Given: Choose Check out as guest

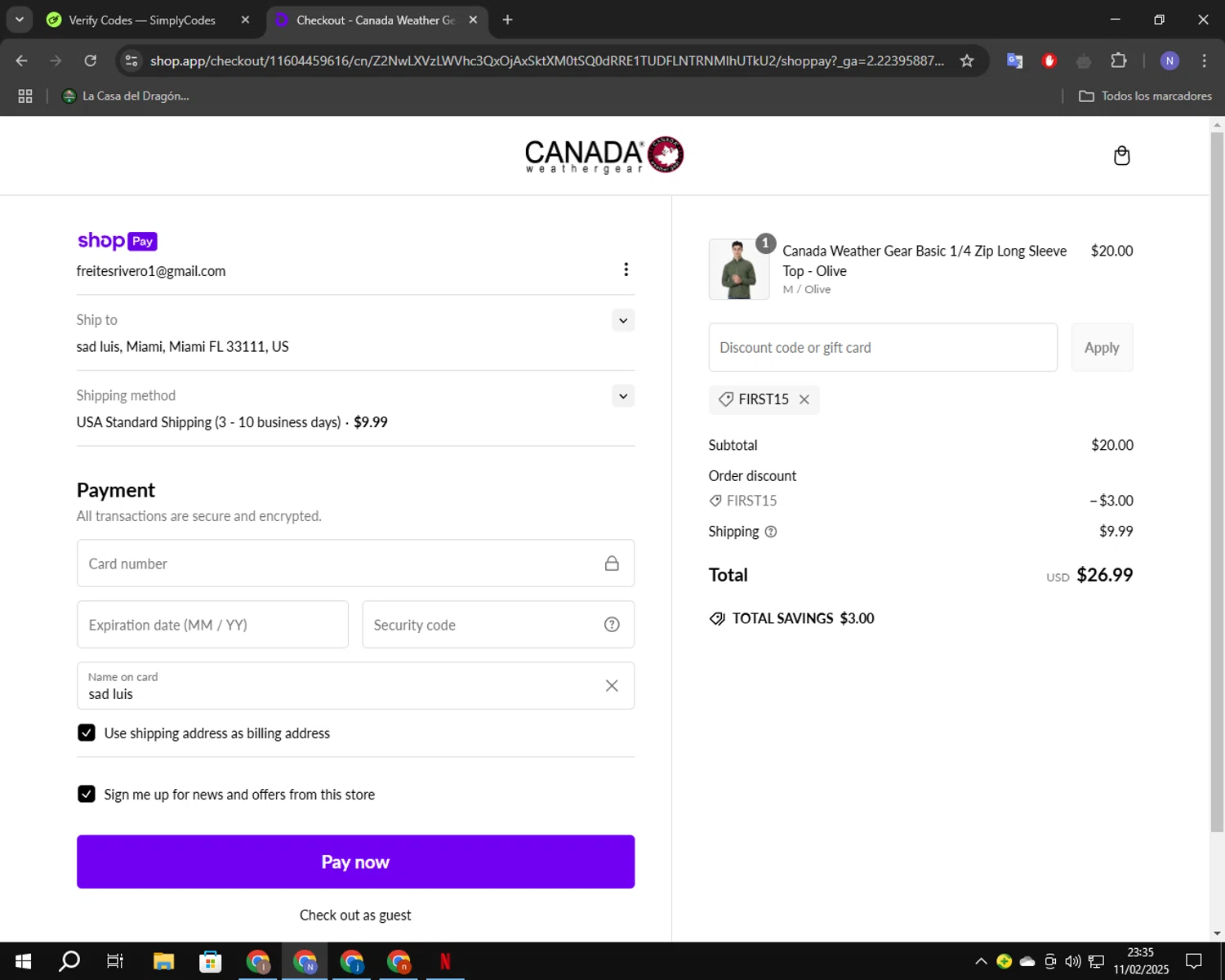Looking at the screenshot, I should (355, 915).
